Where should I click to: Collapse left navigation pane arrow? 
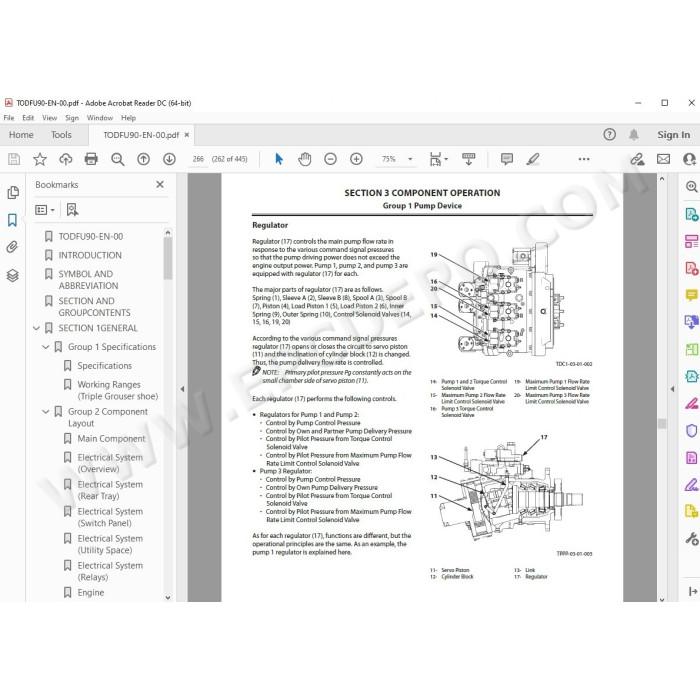182,389
